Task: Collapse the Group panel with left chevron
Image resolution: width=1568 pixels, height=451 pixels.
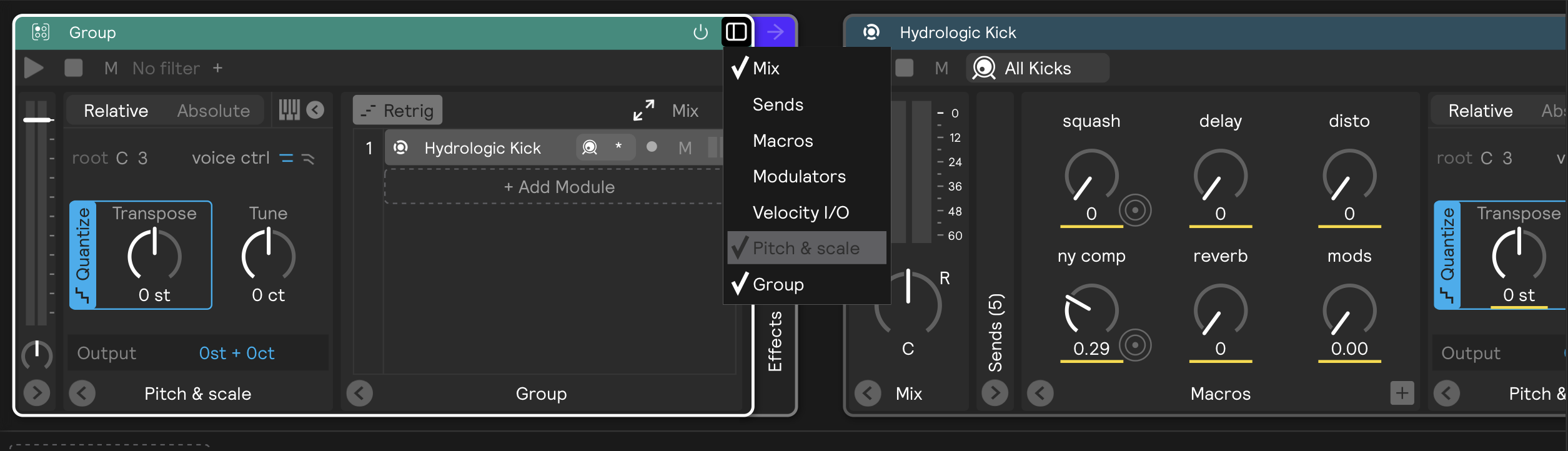Action: (x=360, y=394)
